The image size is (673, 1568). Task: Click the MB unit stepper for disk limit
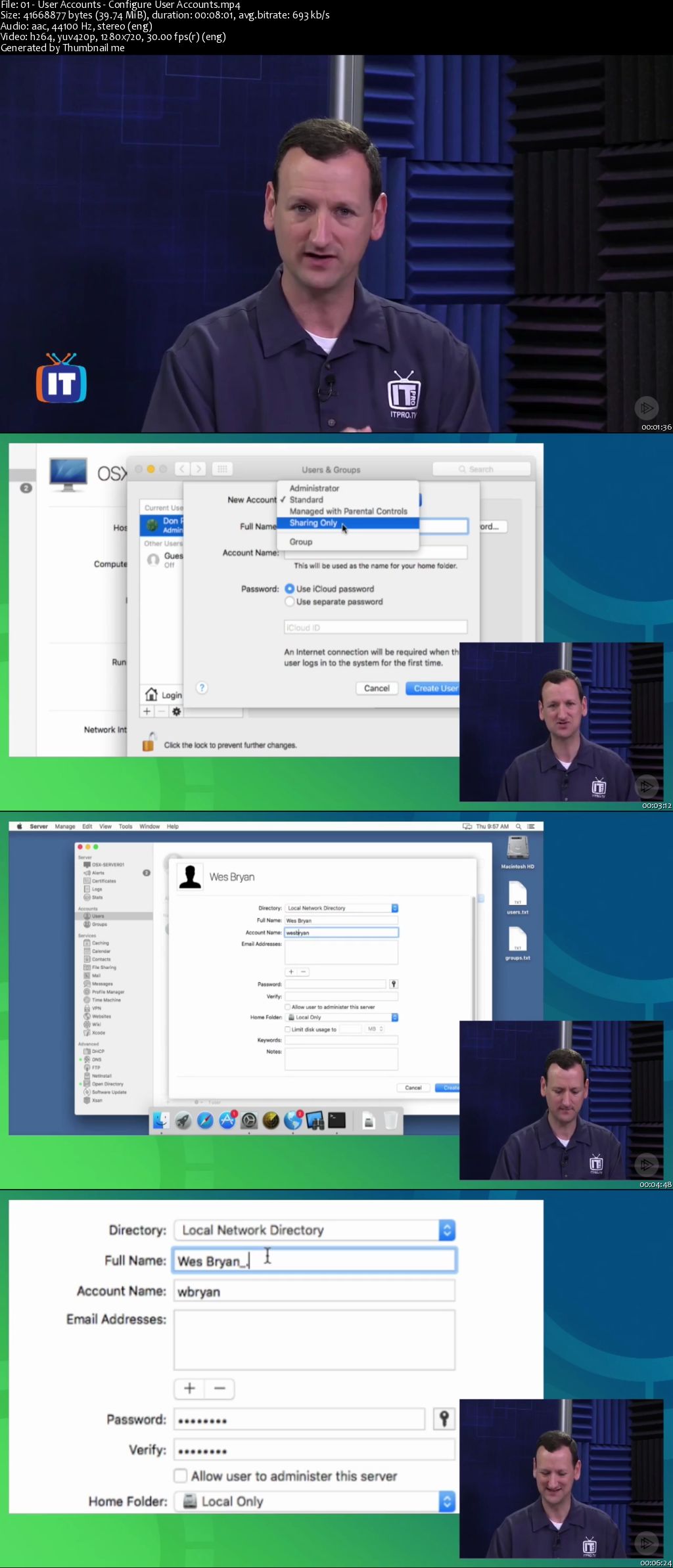coord(375,1029)
